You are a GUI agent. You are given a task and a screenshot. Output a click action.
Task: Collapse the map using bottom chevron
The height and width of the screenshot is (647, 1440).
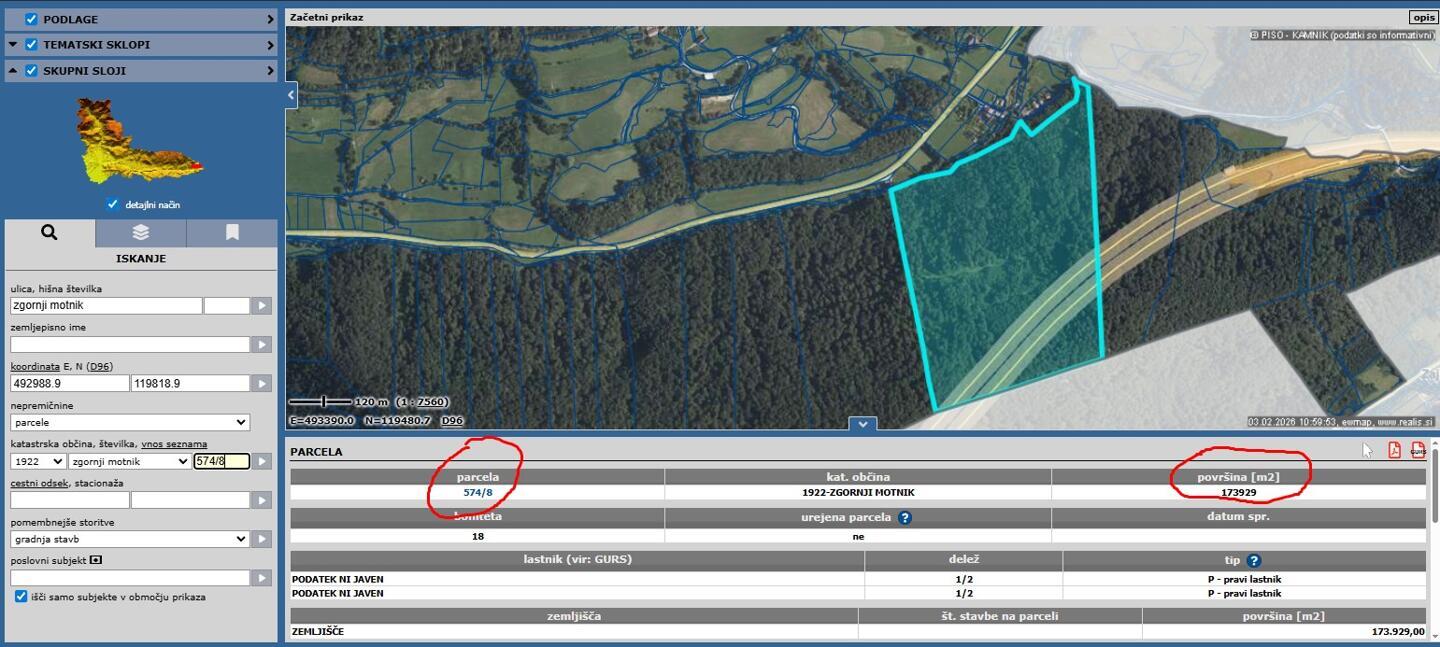pos(862,424)
